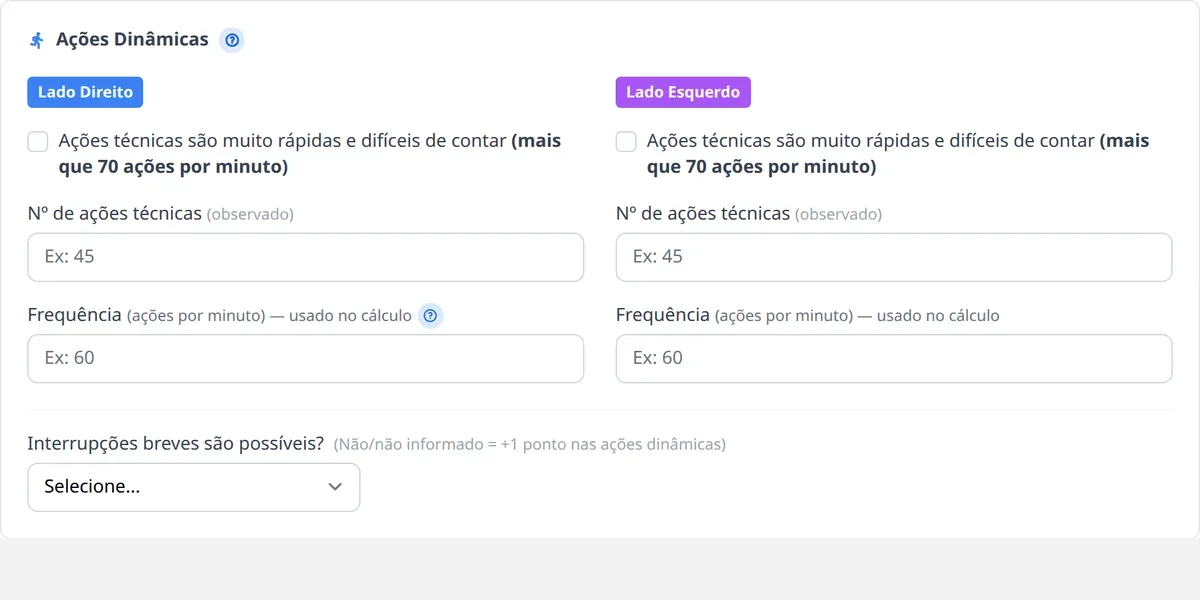Open the Interrupções breves Selecione dropdown

194,487
